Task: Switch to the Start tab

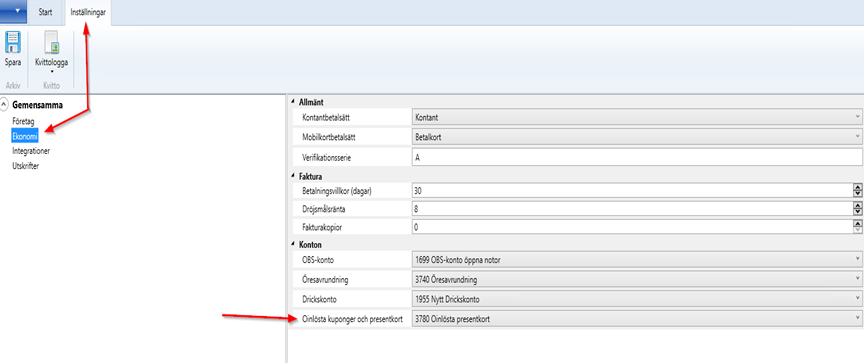Action: [x=45, y=12]
